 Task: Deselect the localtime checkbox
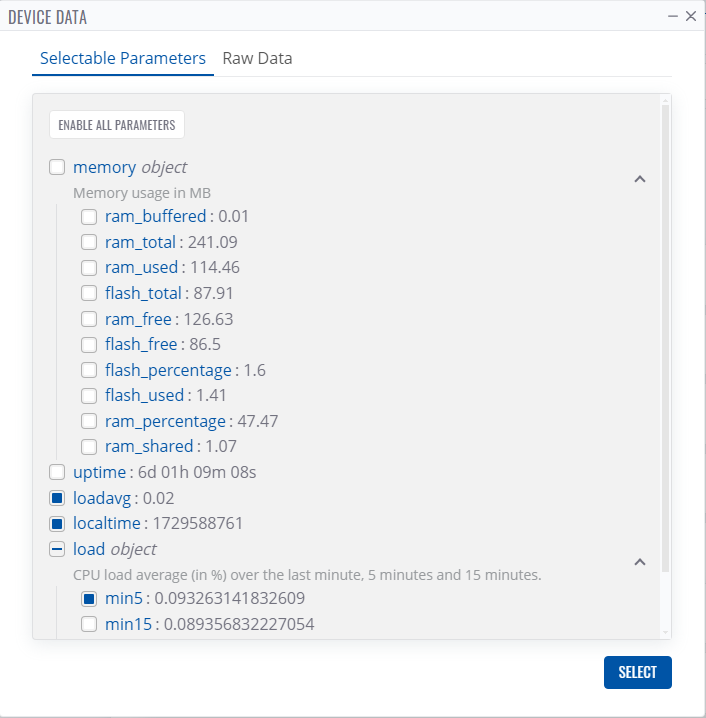coord(58,523)
